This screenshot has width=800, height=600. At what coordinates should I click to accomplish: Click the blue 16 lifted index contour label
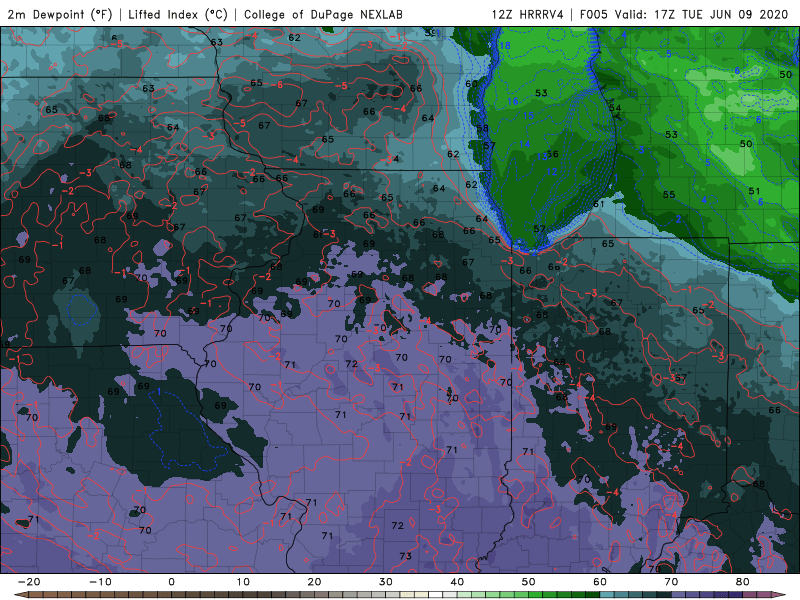coord(513,101)
